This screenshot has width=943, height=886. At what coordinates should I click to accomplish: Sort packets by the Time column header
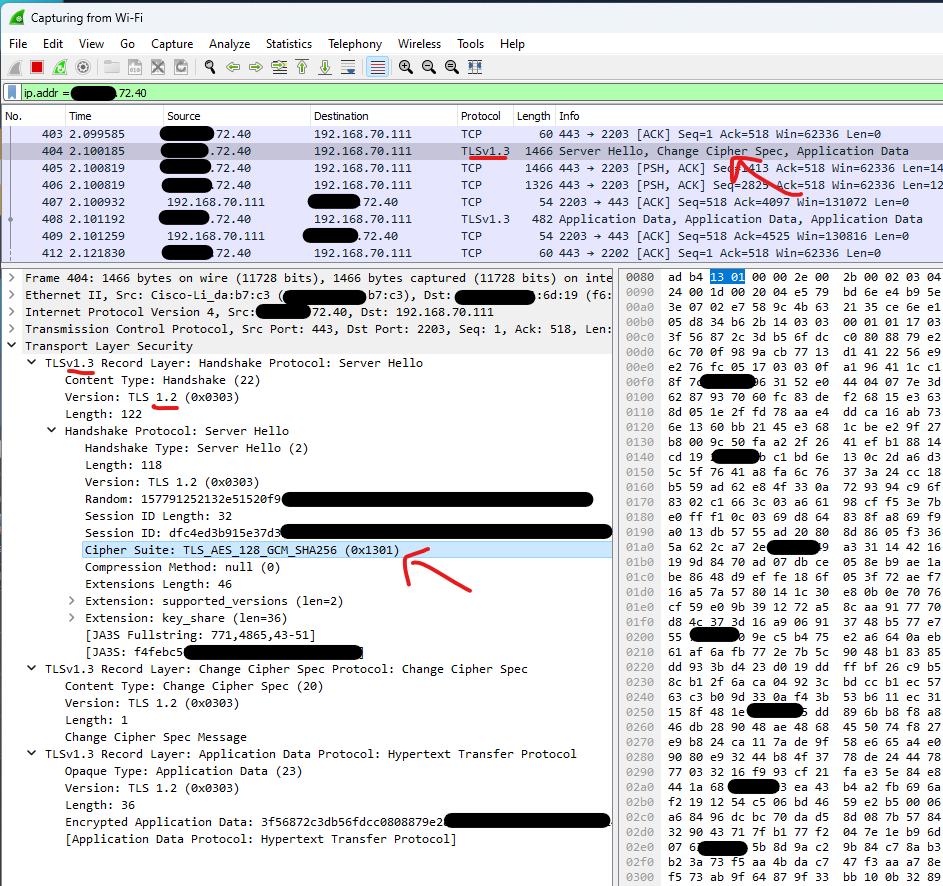click(x=114, y=116)
